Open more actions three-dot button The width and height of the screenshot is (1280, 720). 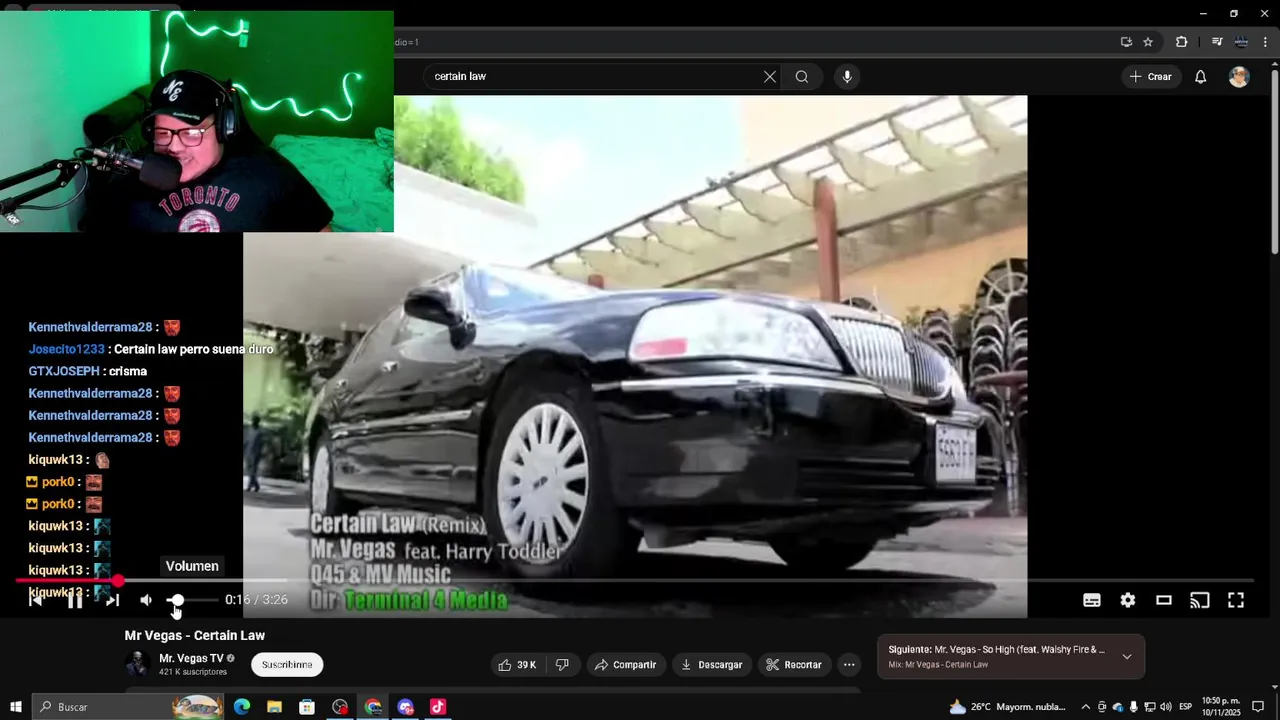(849, 665)
